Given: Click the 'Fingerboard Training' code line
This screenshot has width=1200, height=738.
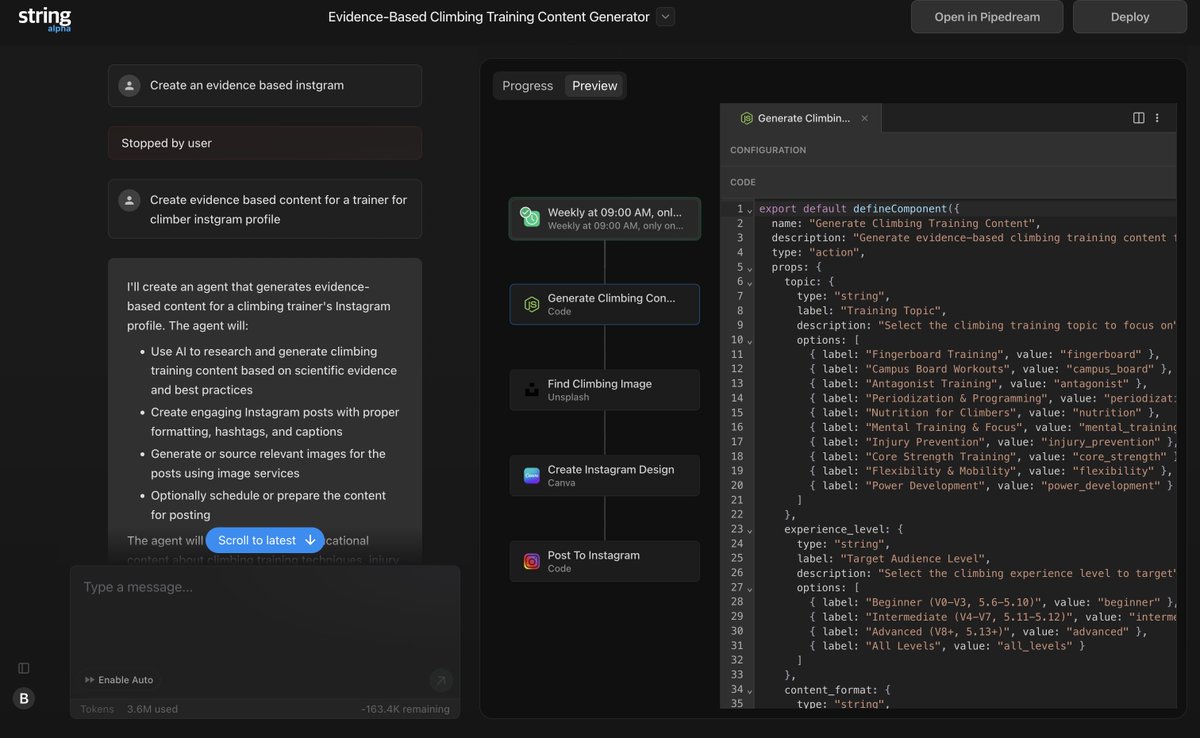Looking at the screenshot, I should point(984,355).
